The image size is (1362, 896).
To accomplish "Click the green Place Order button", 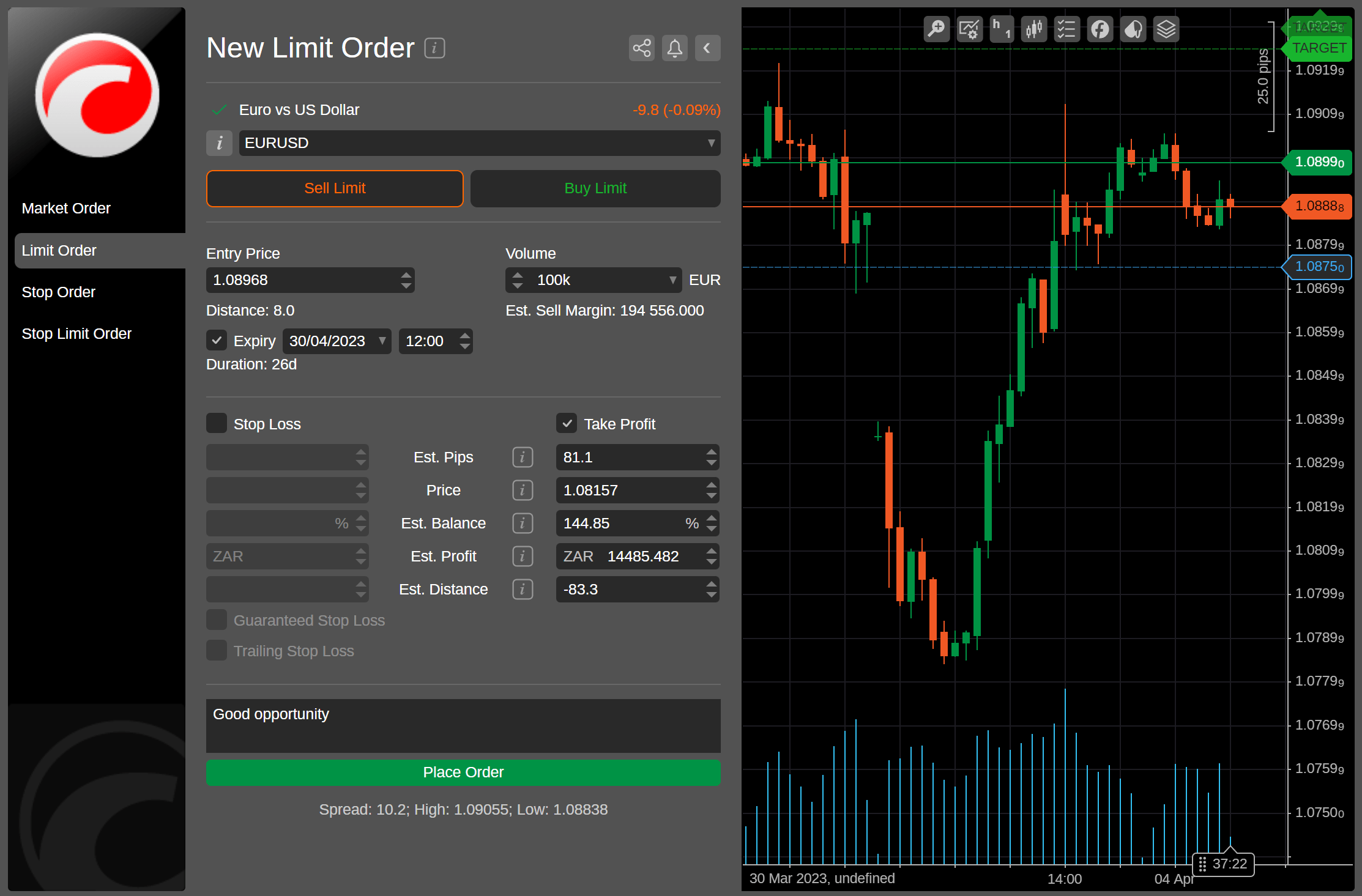I will point(463,772).
